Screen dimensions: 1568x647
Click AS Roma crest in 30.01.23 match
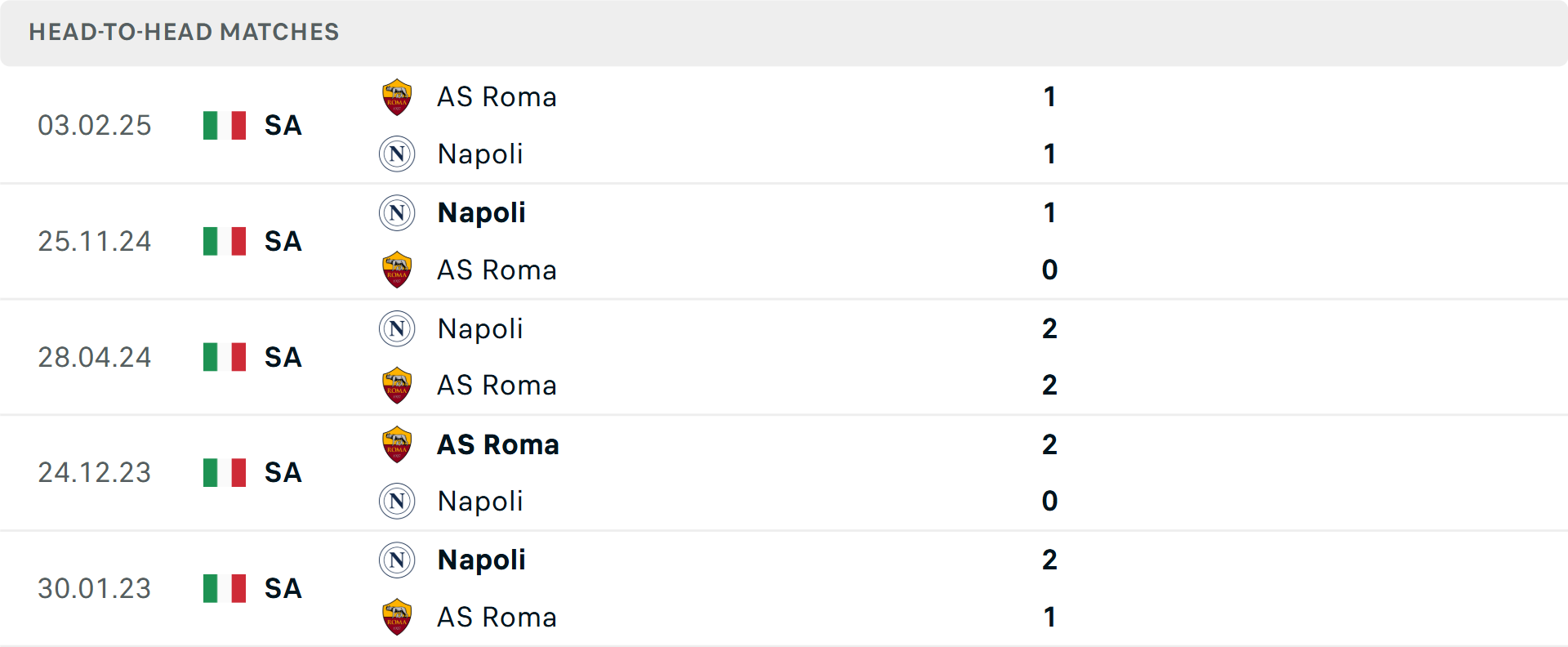tap(397, 617)
